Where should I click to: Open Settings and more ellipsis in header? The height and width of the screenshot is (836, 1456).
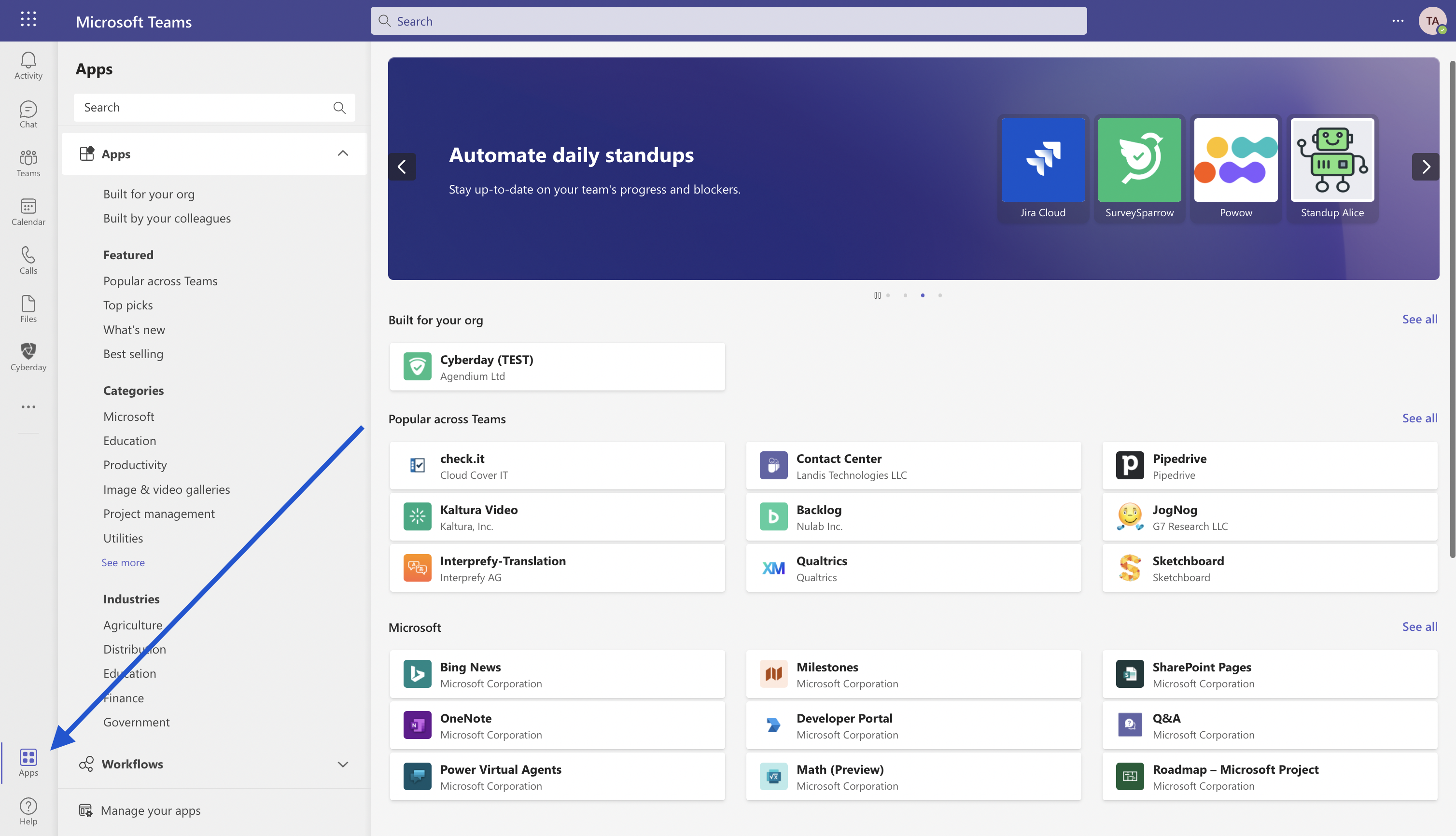[1398, 21]
